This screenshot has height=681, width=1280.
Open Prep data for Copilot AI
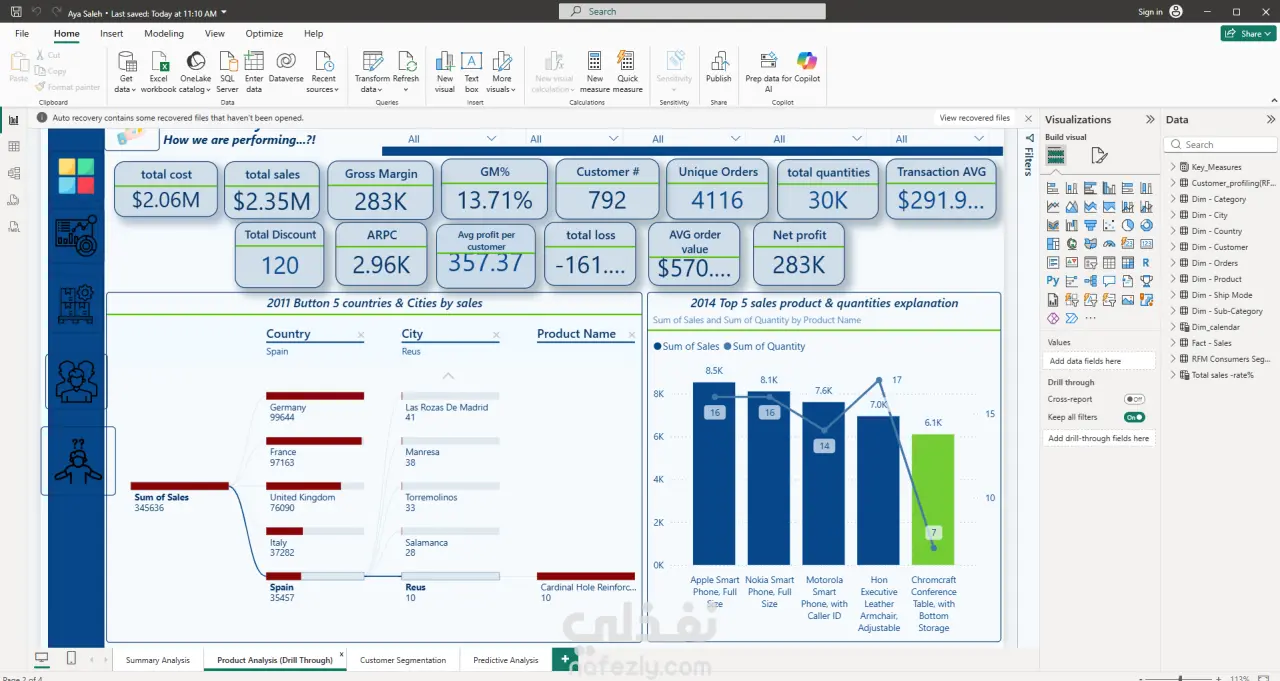[768, 71]
